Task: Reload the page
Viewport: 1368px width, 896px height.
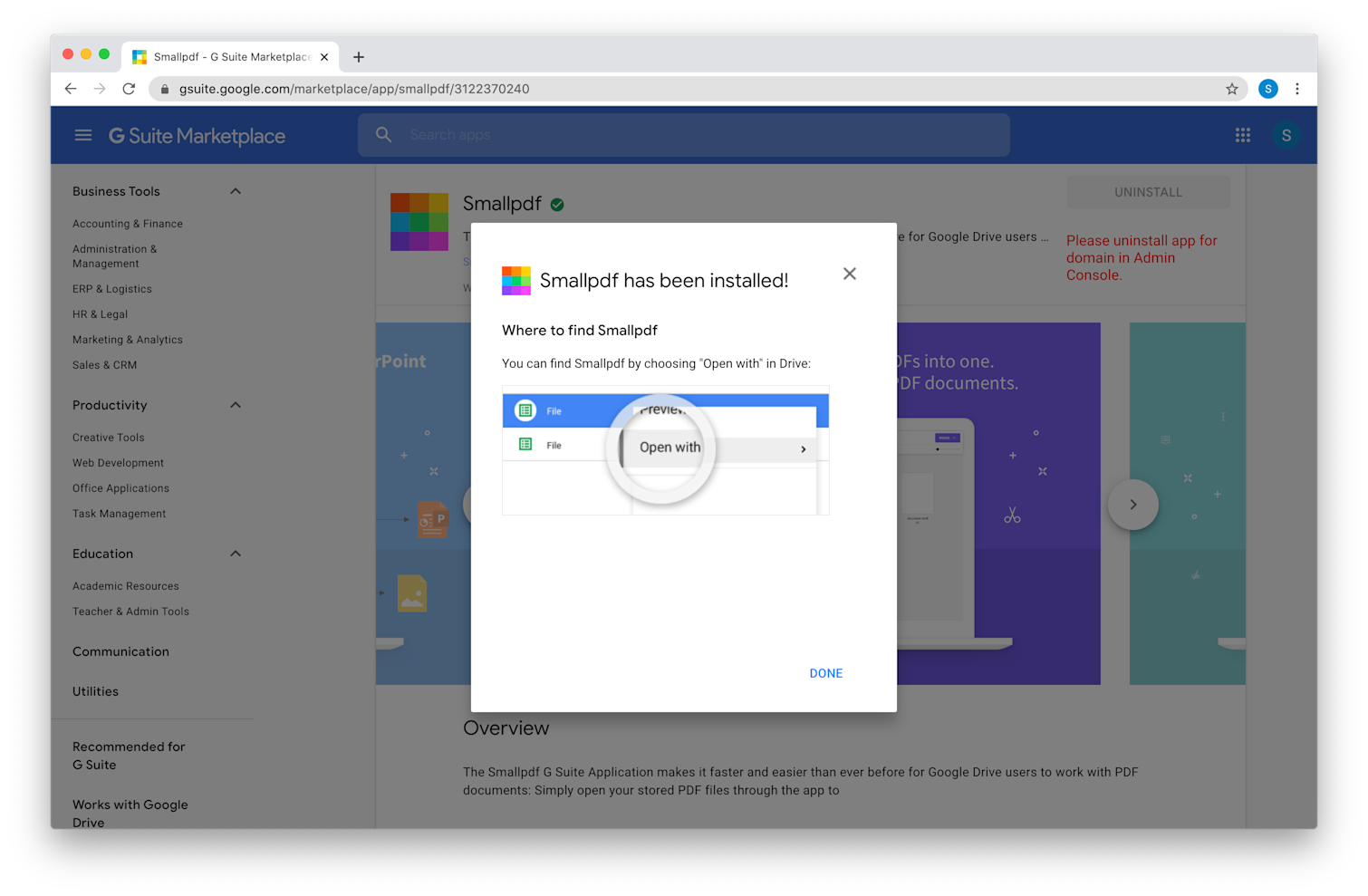Action: coord(129,89)
